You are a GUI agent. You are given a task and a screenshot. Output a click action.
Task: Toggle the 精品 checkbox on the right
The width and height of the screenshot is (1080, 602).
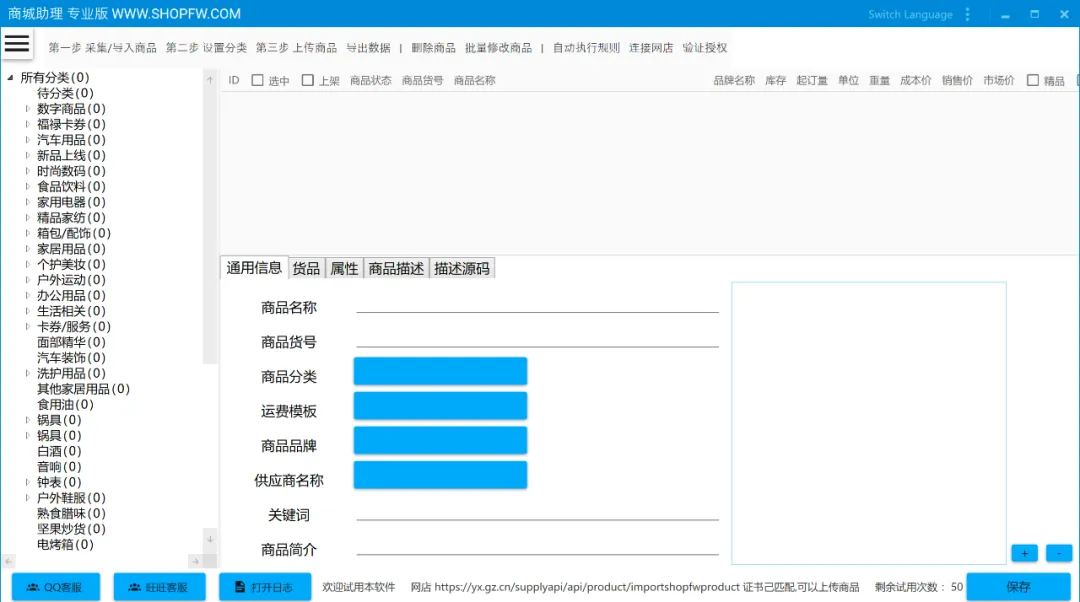tap(1031, 80)
